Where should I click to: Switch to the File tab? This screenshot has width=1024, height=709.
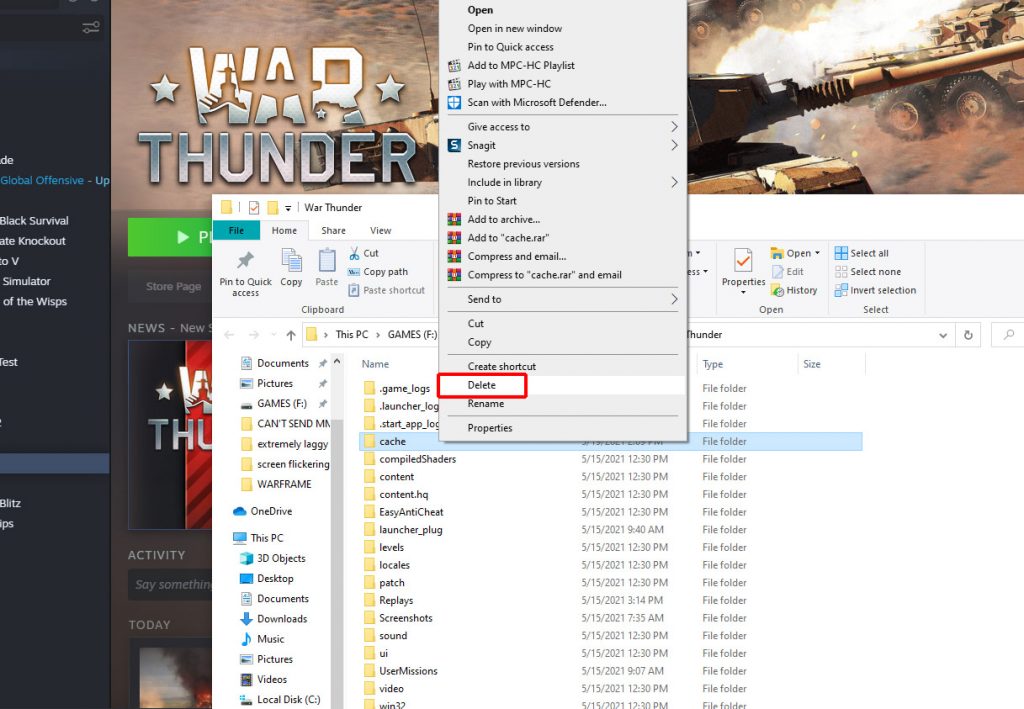pyautogui.click(x=236, y=230)
